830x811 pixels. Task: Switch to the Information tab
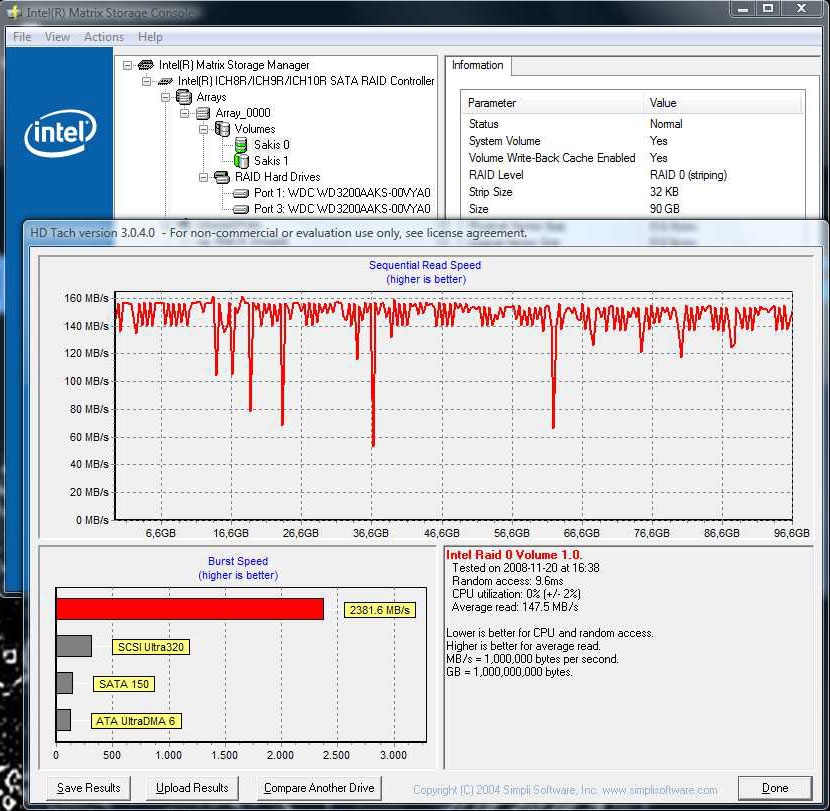477,65
